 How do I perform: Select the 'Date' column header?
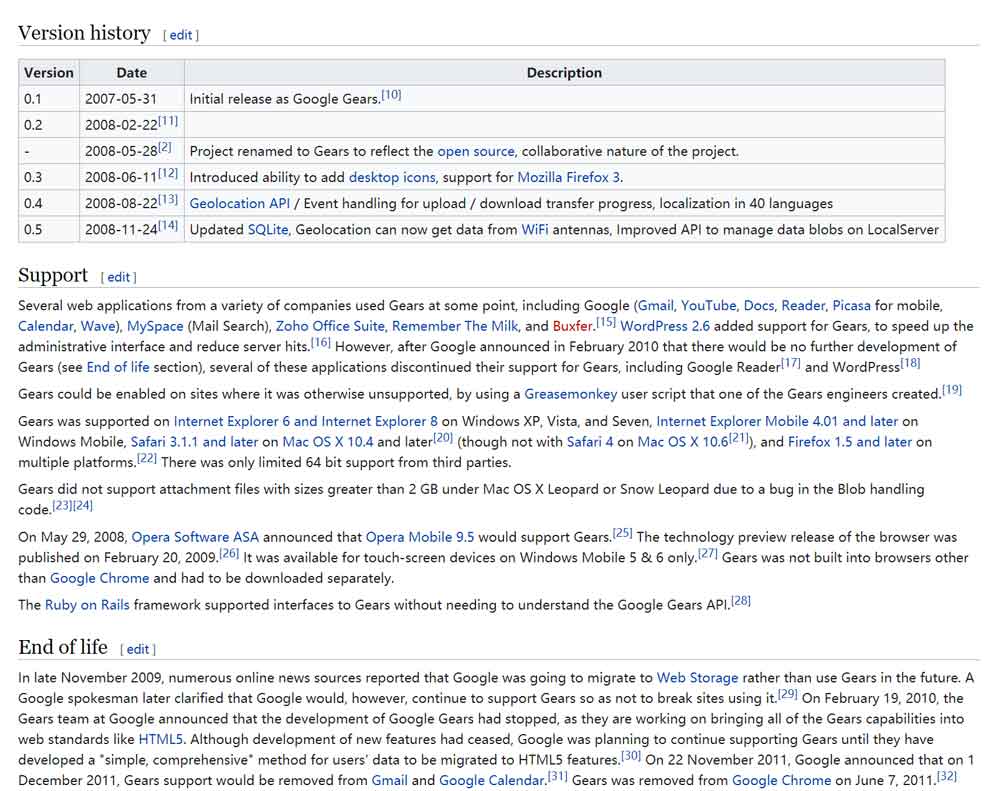tap(132, 73)
